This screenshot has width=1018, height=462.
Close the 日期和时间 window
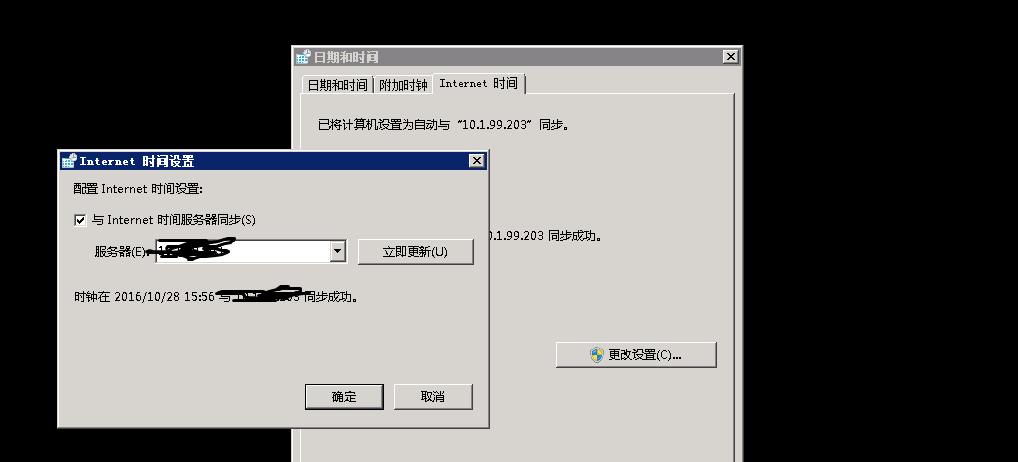[730, 56]
